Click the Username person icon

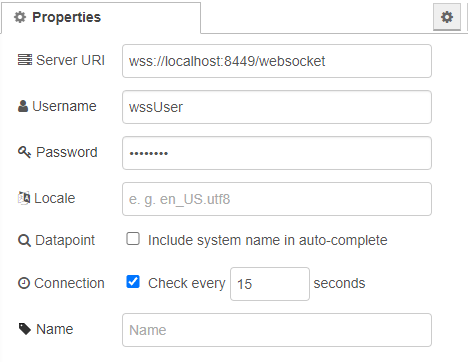23,106
